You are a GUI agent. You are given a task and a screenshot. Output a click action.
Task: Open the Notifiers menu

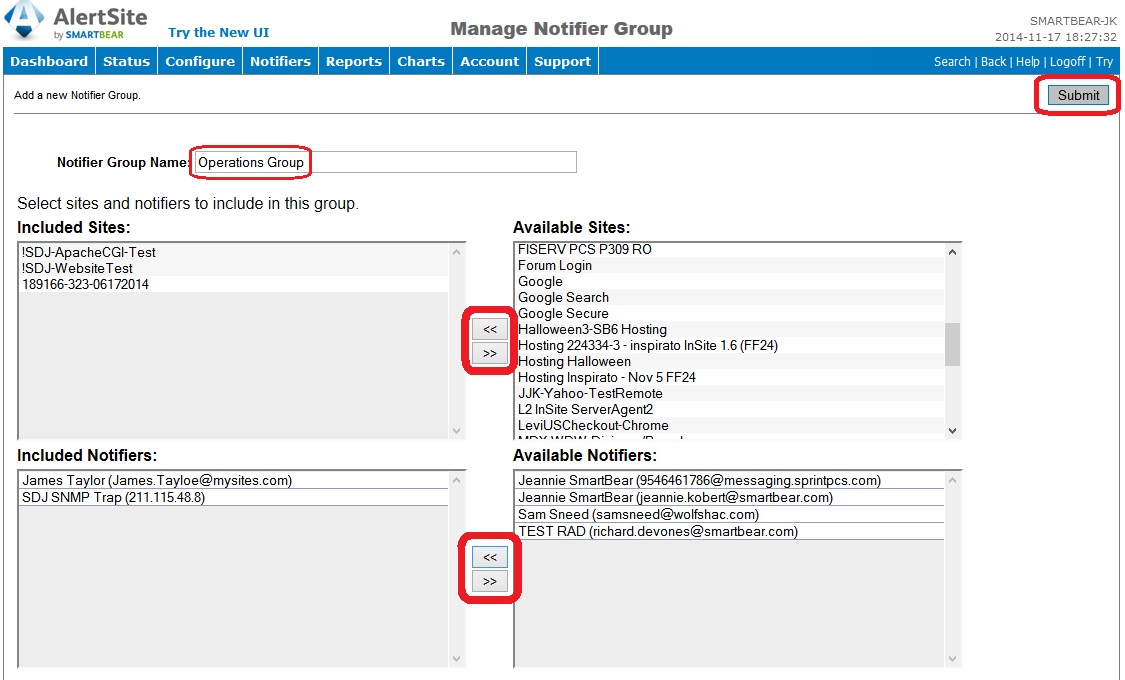click(x=280, y=60)
